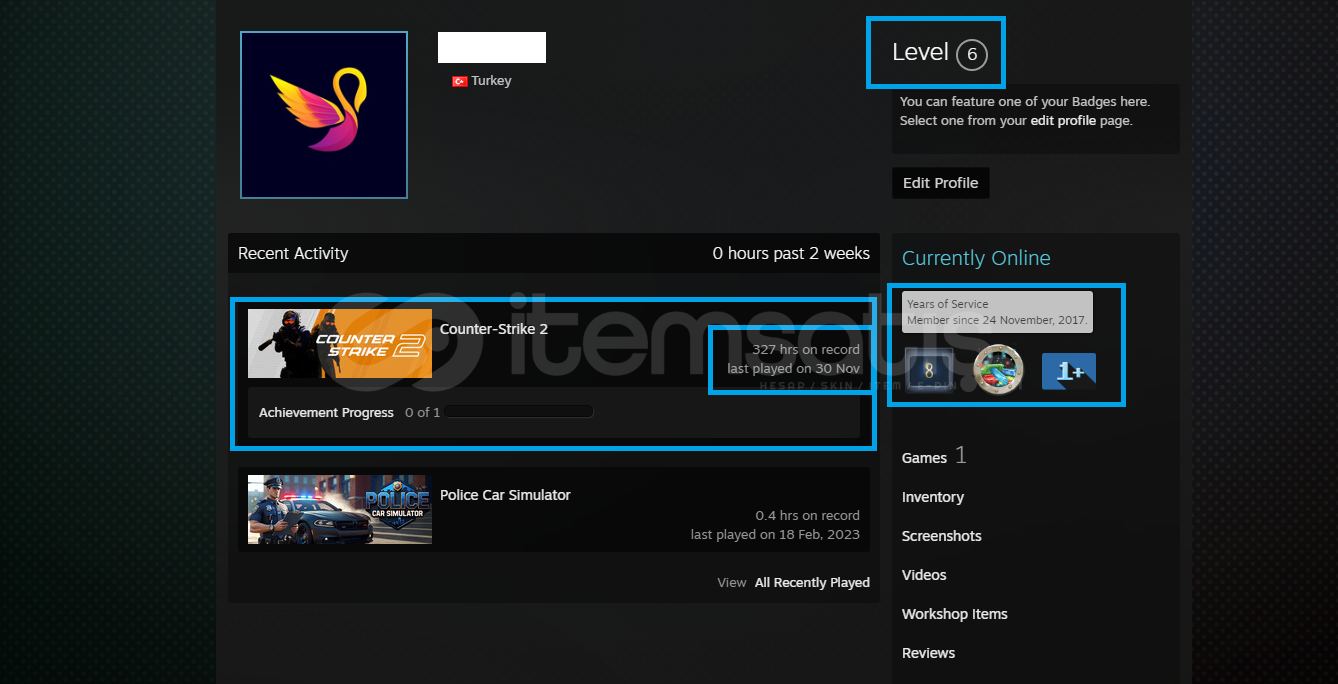Click '0.4 hrs on record' text
The width and height of the screenshot is (1338, 684).
point(808,516)
